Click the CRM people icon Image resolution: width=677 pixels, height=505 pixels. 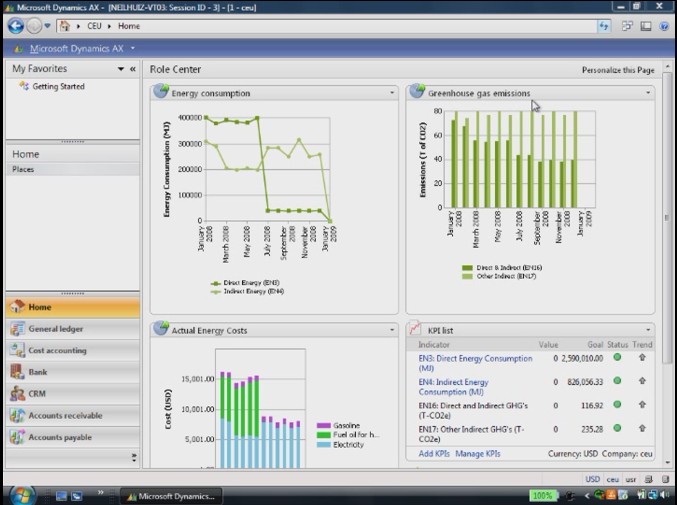17,394
